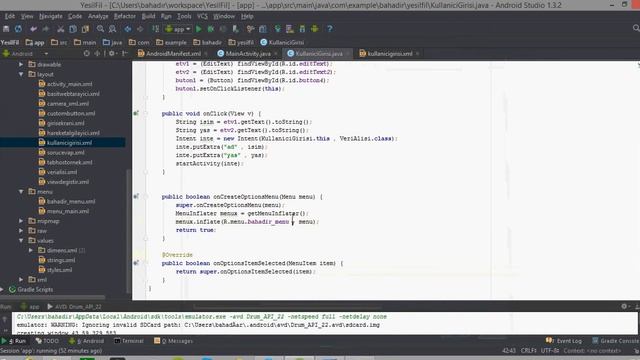Screen dimensions: 640x360
Task: Switch to MainActivity.java editor tab
Action: click(247, 53)
